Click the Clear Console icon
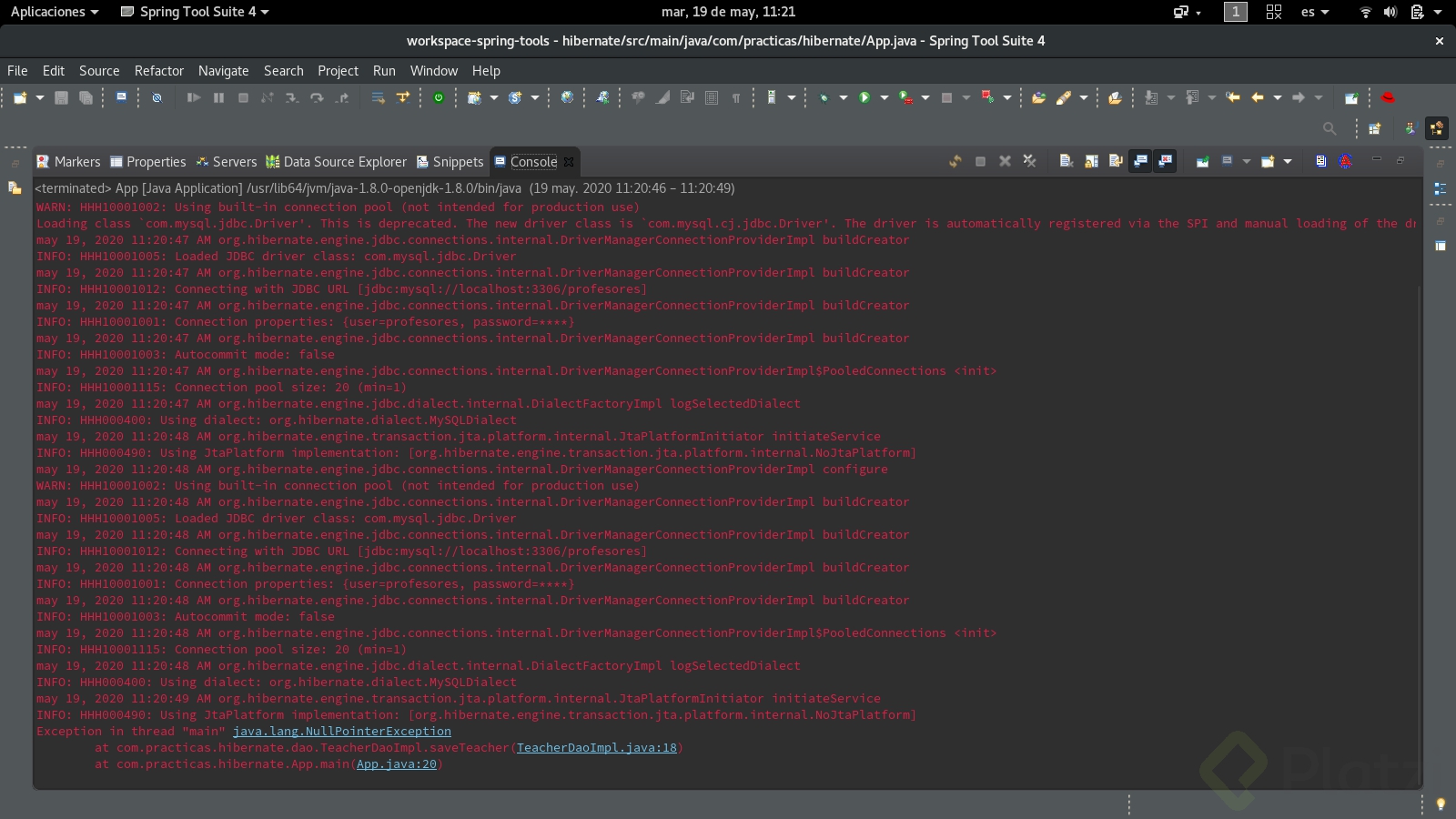1456x819 pixels. pyautogui.click(x=1066, y=161)
